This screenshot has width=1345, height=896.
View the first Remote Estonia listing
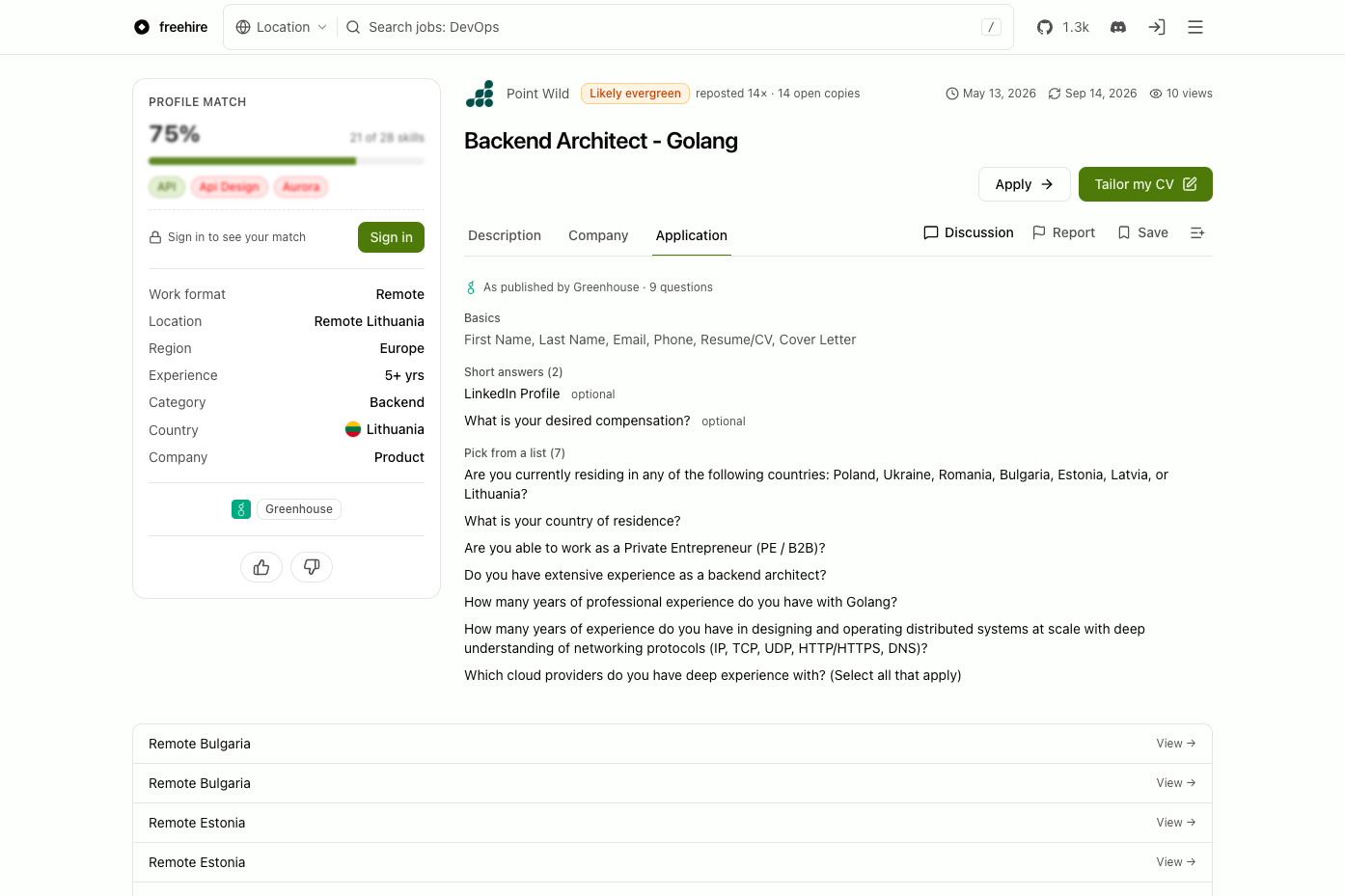pyautogui.click(x=672, y=823)
